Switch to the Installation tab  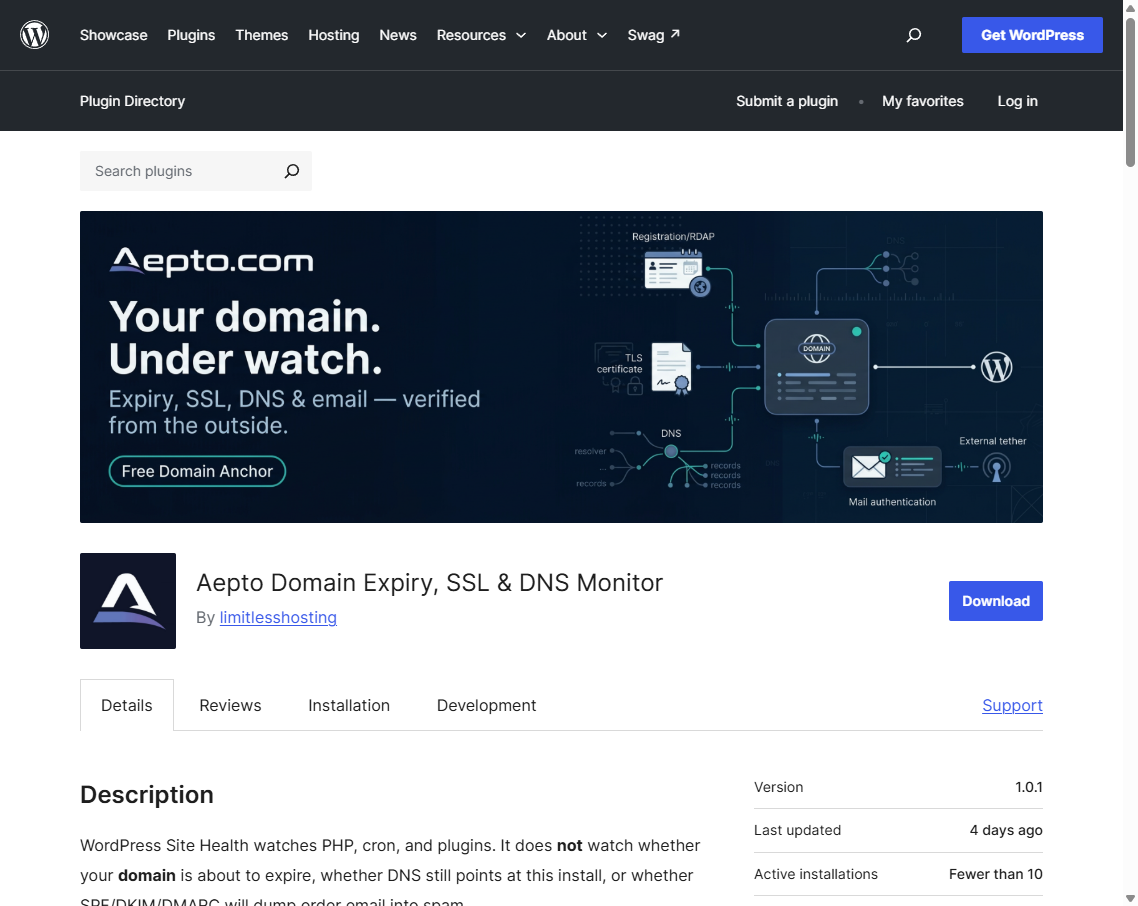[x=348, y=705]
